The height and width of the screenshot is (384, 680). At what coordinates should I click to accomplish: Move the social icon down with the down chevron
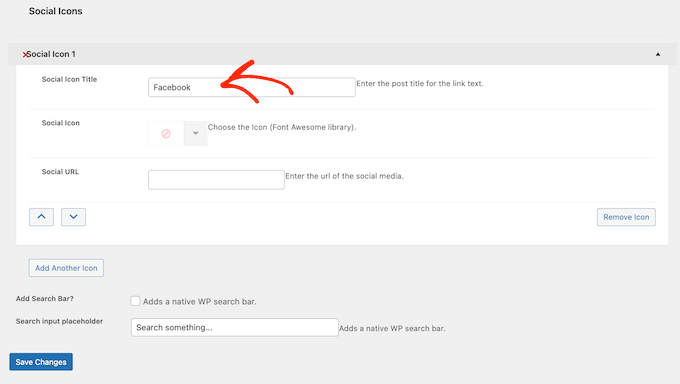(73, 217)
